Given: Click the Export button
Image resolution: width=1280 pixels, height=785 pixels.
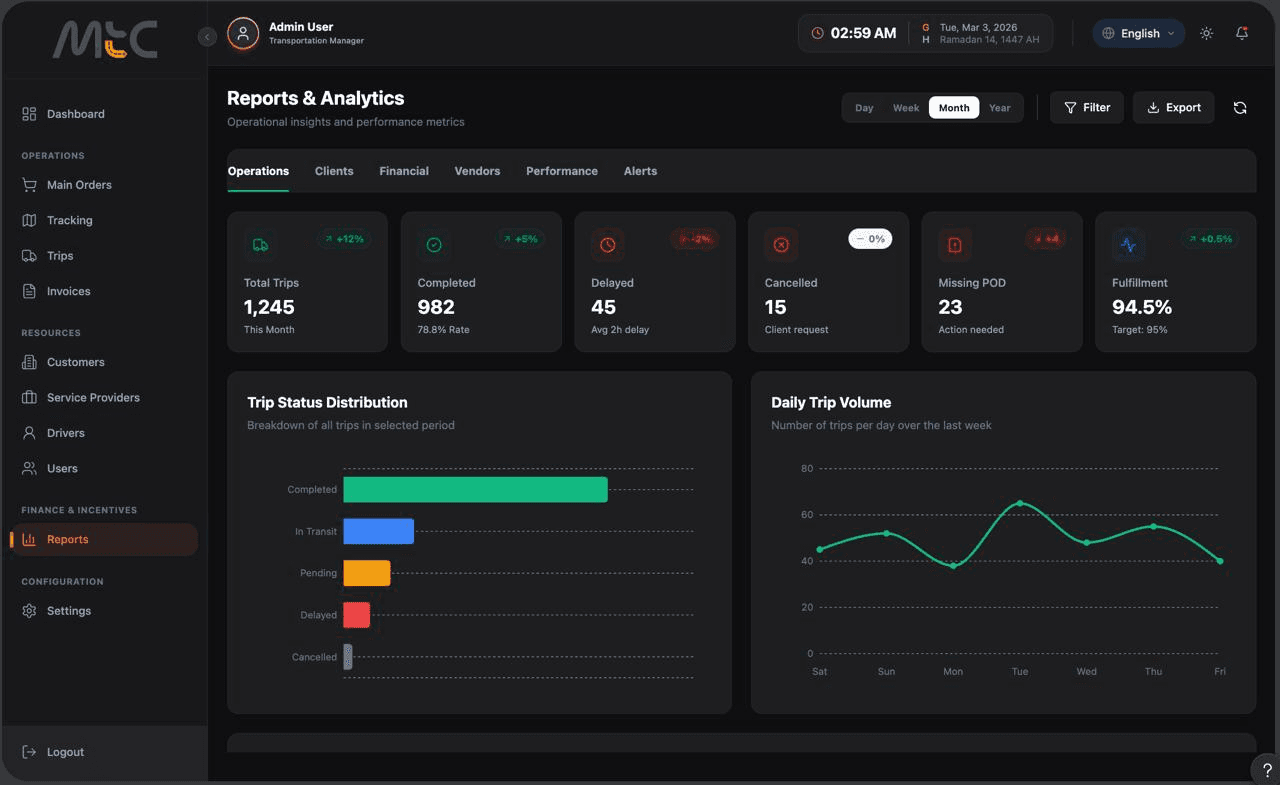Looking at the screenshot, I should (1174, 108).
